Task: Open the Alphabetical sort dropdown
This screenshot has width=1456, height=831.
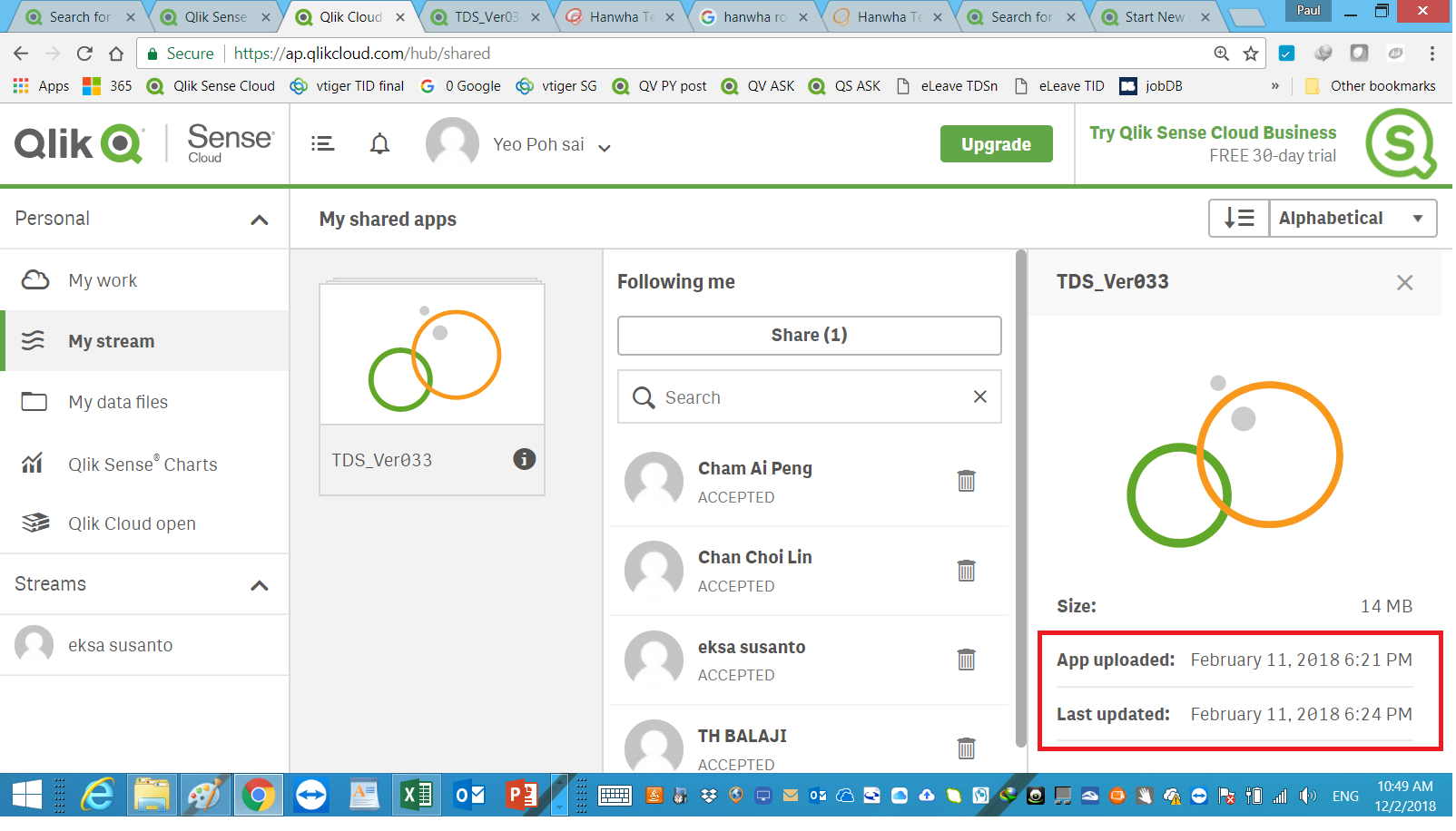Action: pyautogui.click(x=1353, y=218)
